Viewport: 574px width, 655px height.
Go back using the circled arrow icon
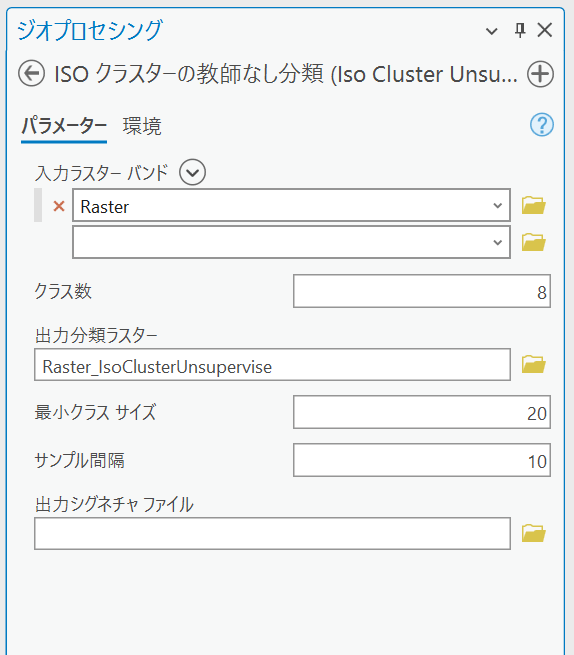(x=31, y=74)
